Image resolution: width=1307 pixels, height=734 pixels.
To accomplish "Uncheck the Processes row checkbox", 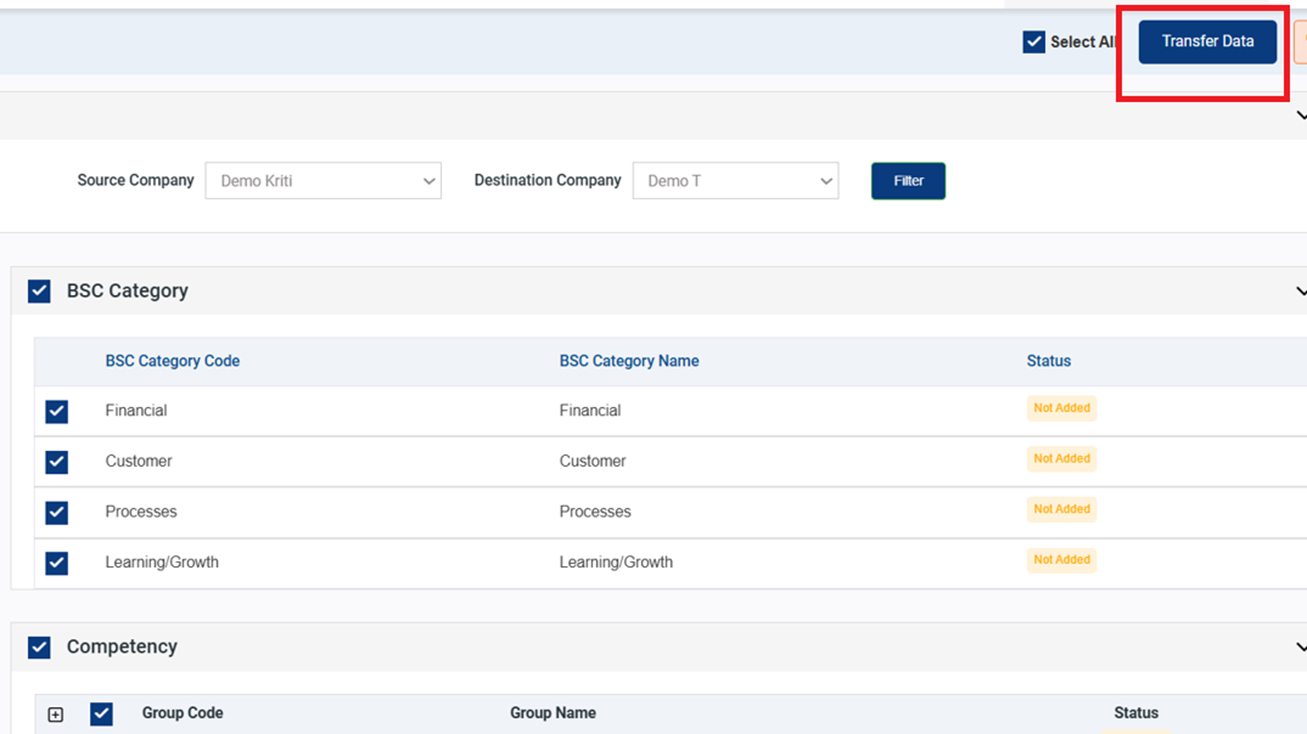I will coord(57,512).
